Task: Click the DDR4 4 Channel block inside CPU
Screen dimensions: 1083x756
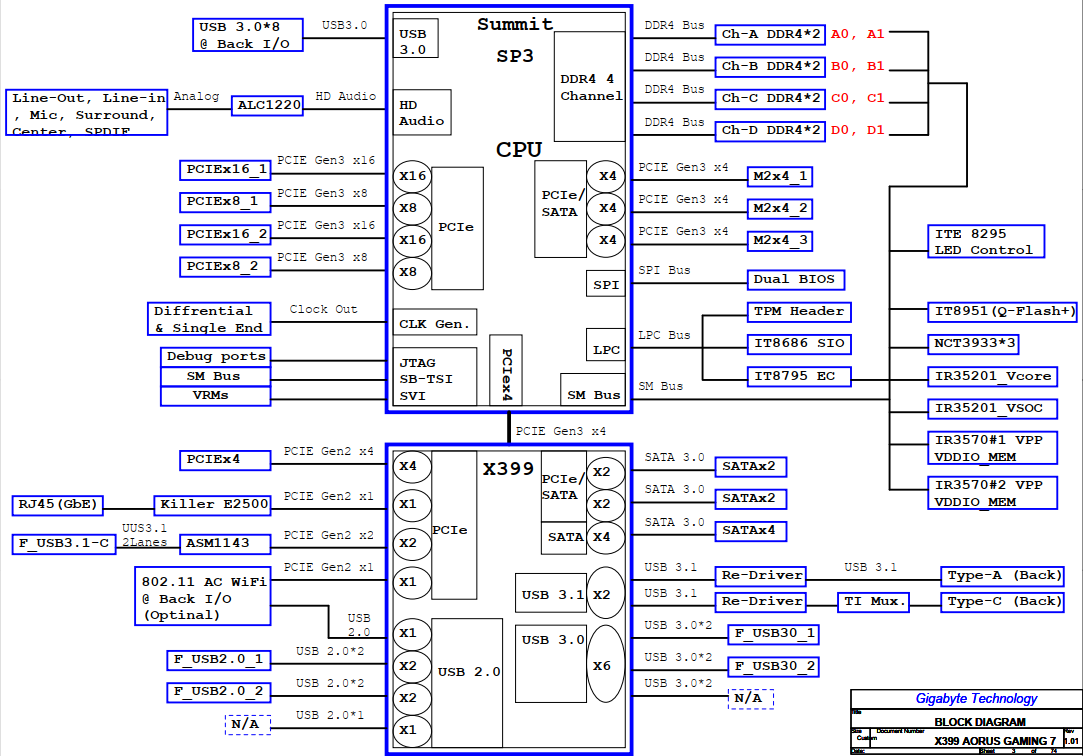Action: tap(589, 86)
